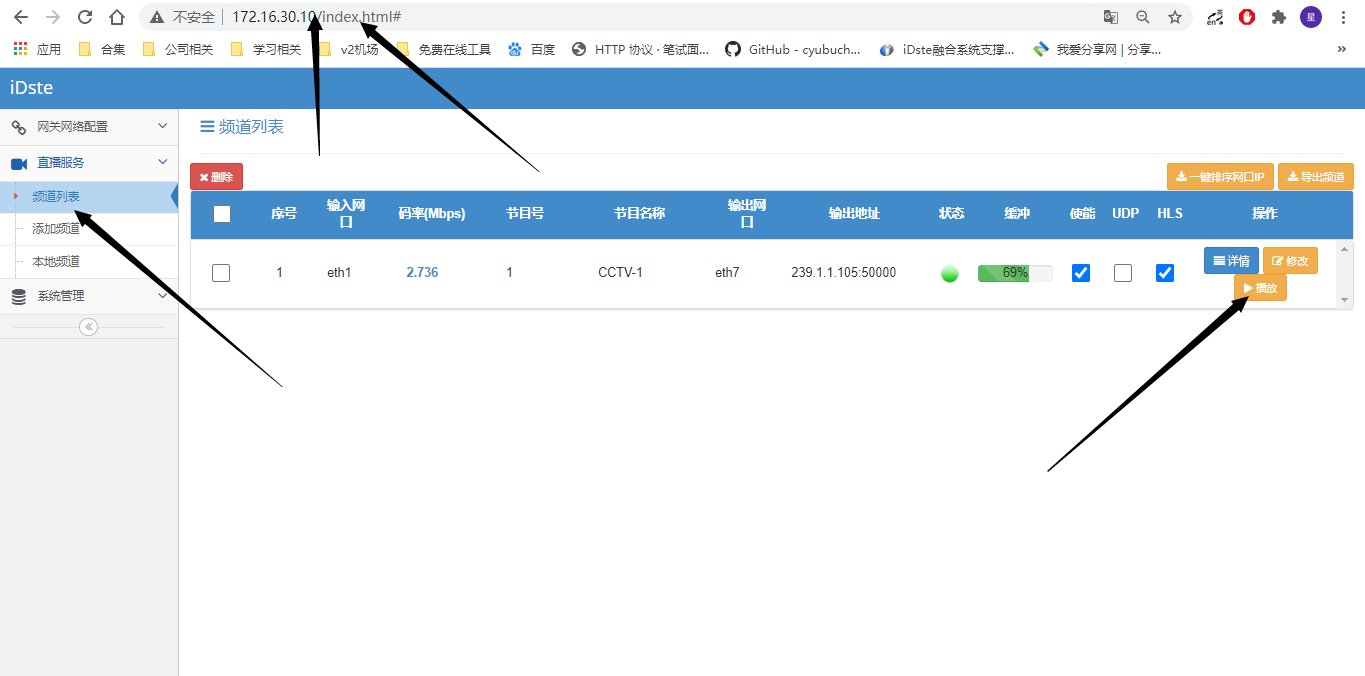The height and width of the screenshot is (676, 1365).
Task: Bookmark this page with the star icon
Action: pos(1174,17)
